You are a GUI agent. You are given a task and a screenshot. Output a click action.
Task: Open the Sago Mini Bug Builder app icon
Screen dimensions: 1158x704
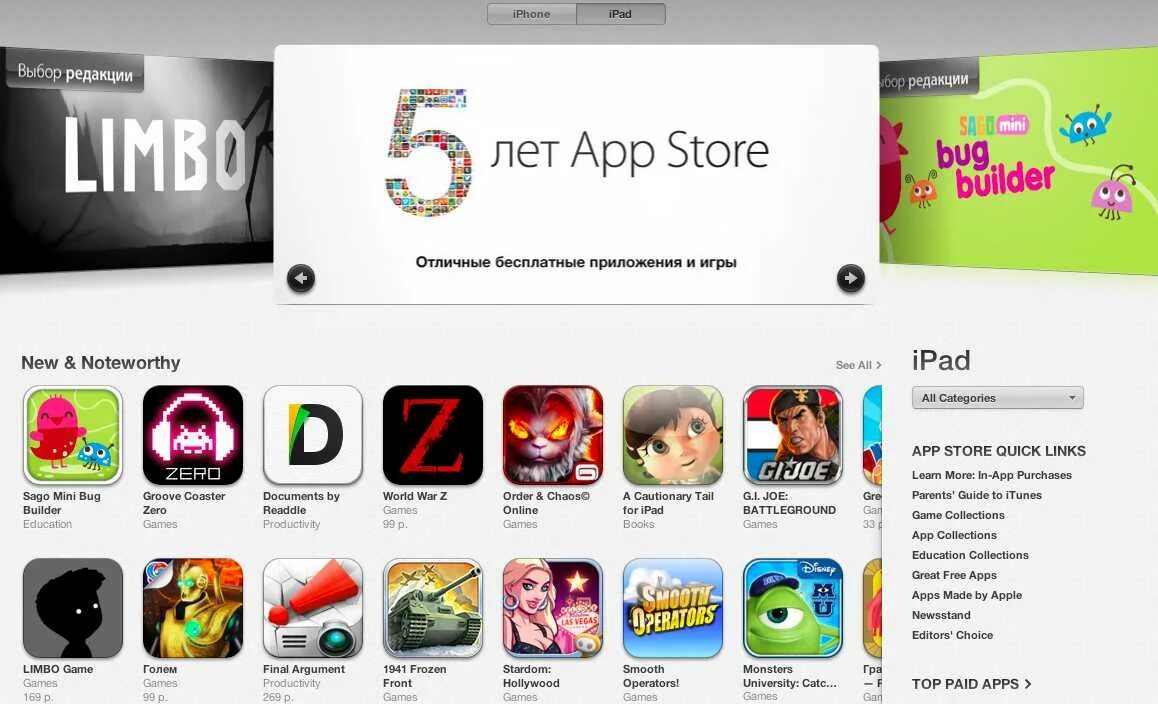coord(72,435)
